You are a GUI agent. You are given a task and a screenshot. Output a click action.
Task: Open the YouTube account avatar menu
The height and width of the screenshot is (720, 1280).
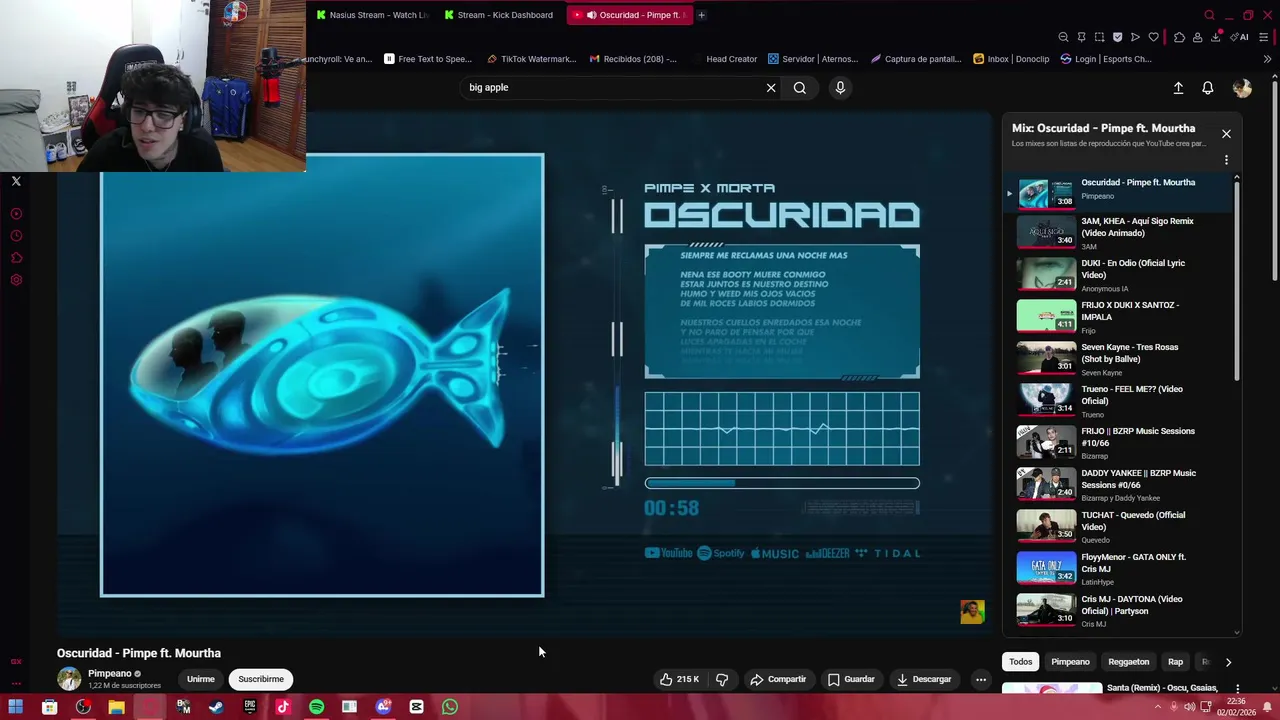pos(1242,88)
